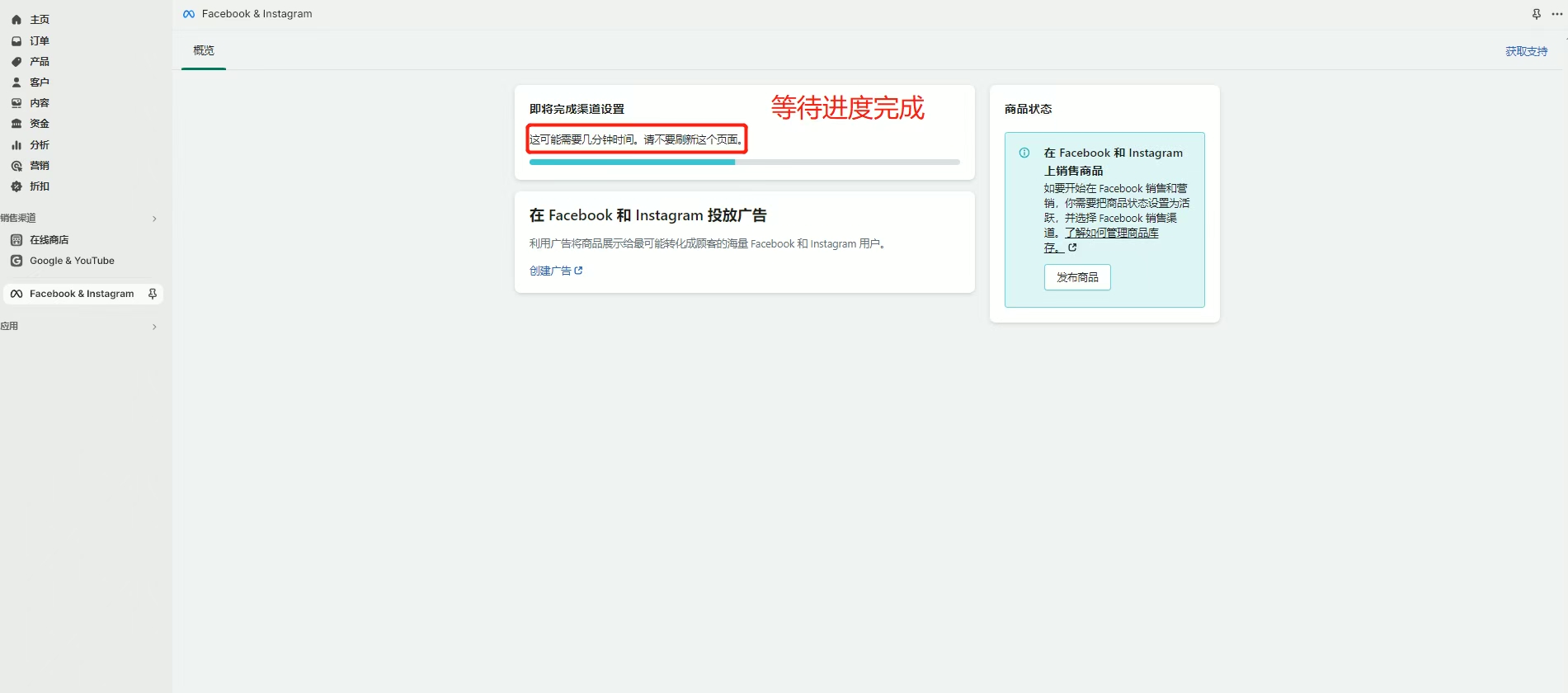This screenshot has width=1568, height=693.
Task: Expand the 应用 section chevron
Action: [154, 327]
